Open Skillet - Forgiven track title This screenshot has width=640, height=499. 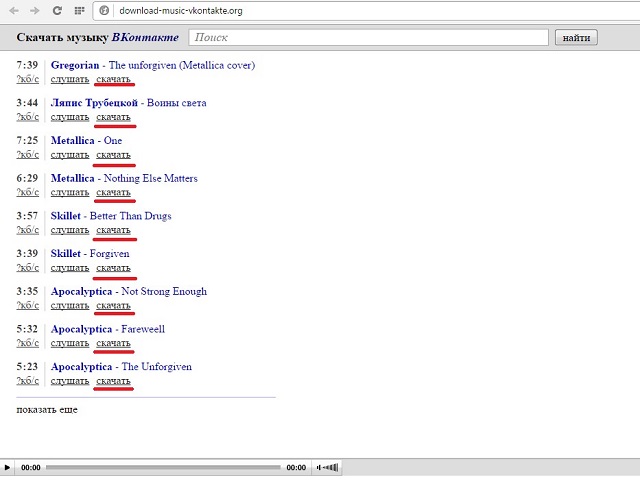coord(90,254)
